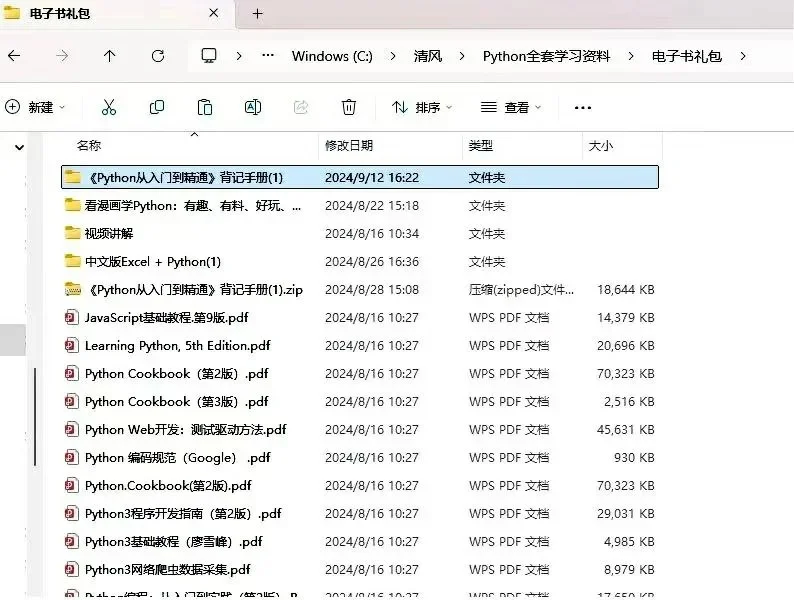This screenshot has width=794, height=600.
Task: Select folder 《Python从入门到精通》背记手册(1)
Action: click(360, 177)
